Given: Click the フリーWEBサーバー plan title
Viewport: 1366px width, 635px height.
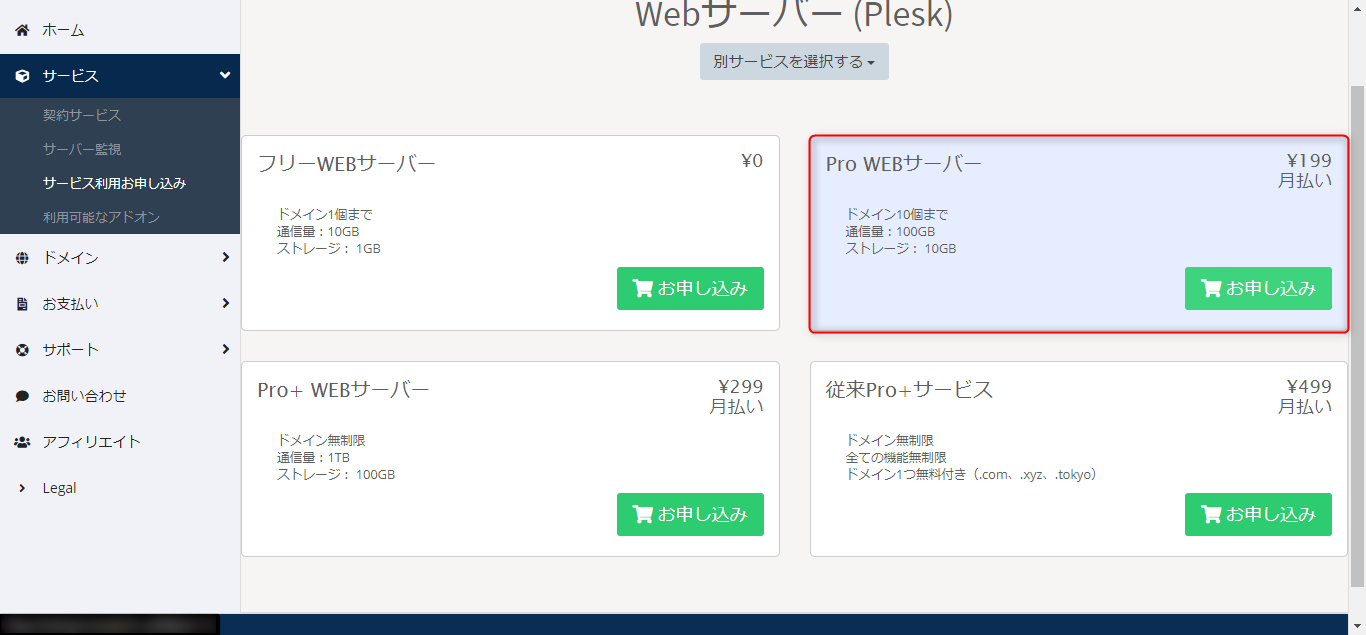Looking at the screenshot, I should [x=346, y=164].
